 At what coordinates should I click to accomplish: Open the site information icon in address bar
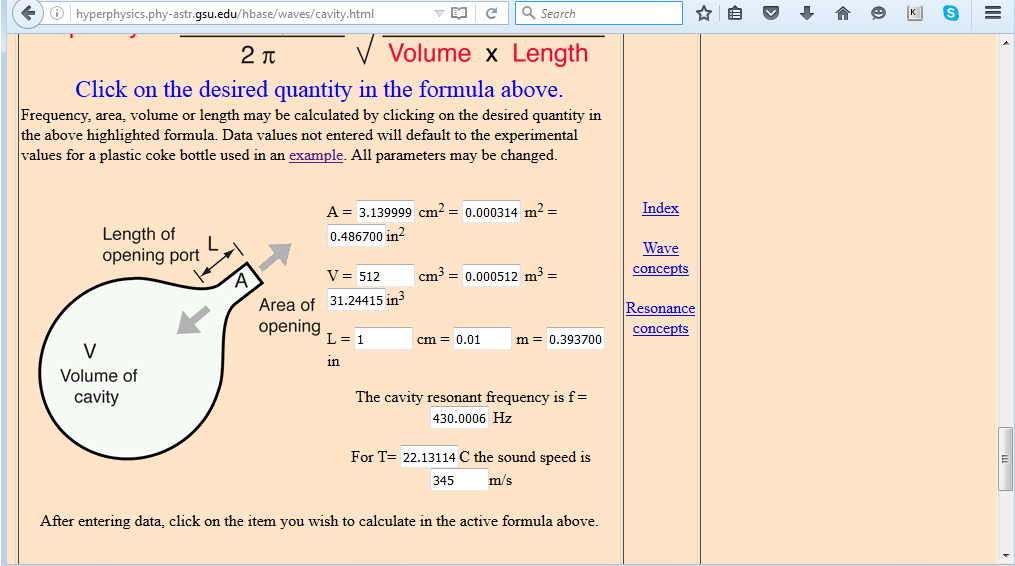point(57,14)
